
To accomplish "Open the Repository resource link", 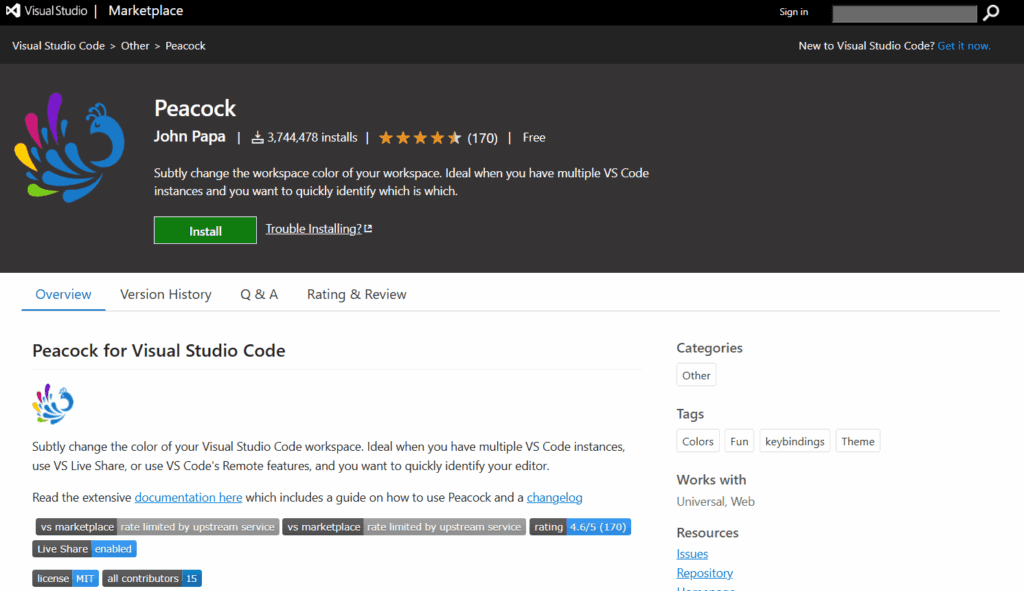I will click(705, 573).
